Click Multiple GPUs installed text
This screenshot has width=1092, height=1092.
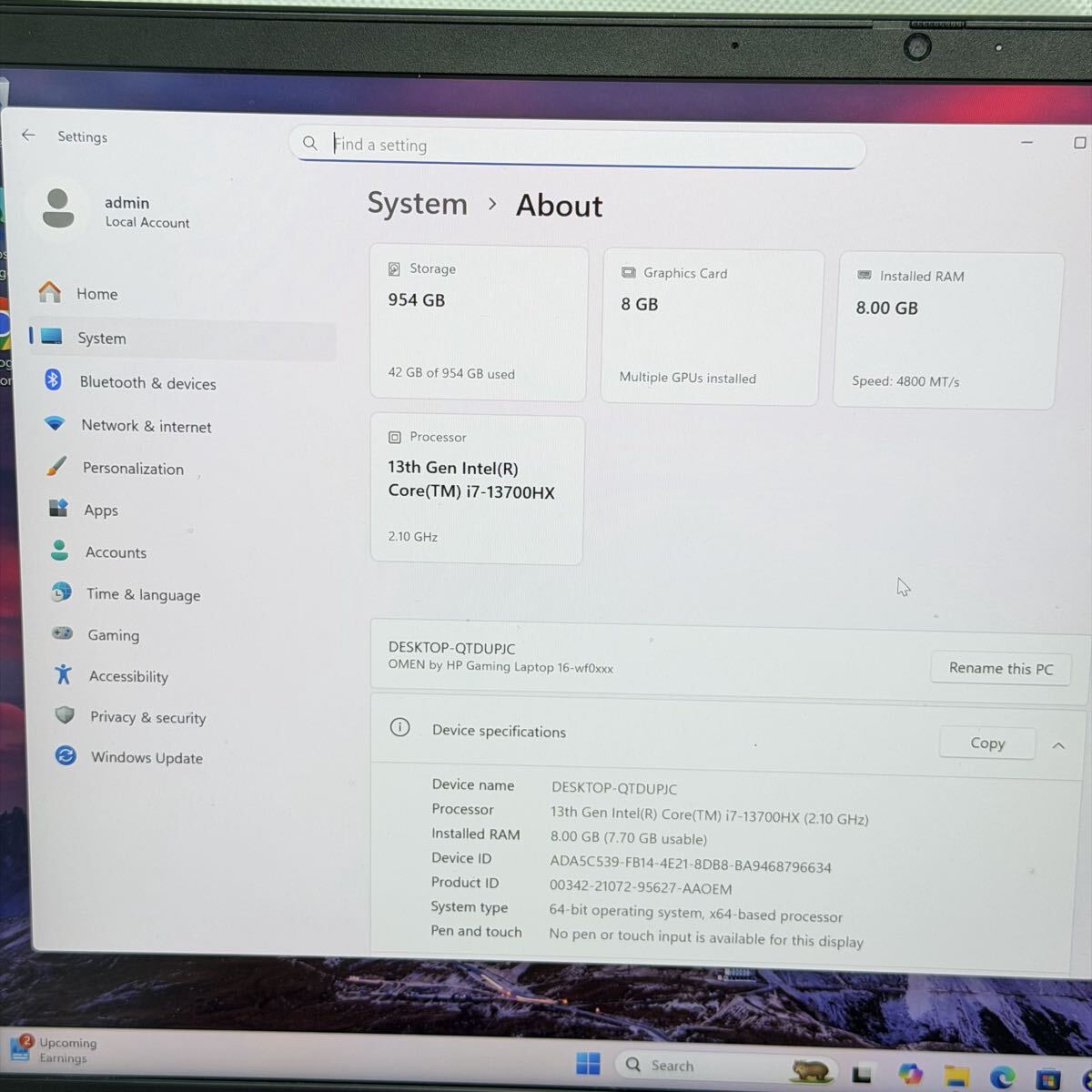click(x=688, y=378)
